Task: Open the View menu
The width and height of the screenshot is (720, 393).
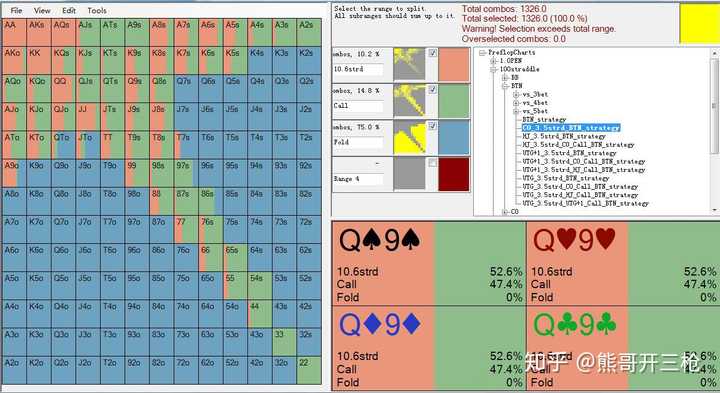Action: [42, 10]
